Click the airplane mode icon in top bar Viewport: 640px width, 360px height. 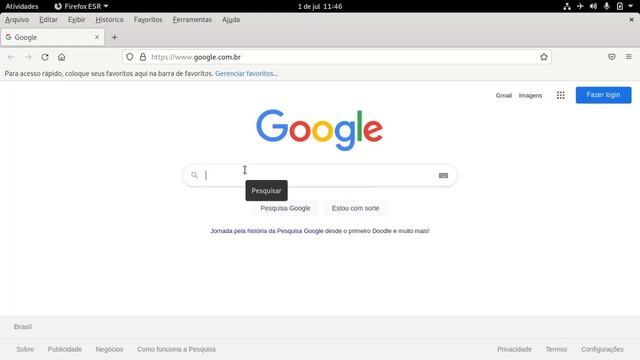(x=580, y=6)
